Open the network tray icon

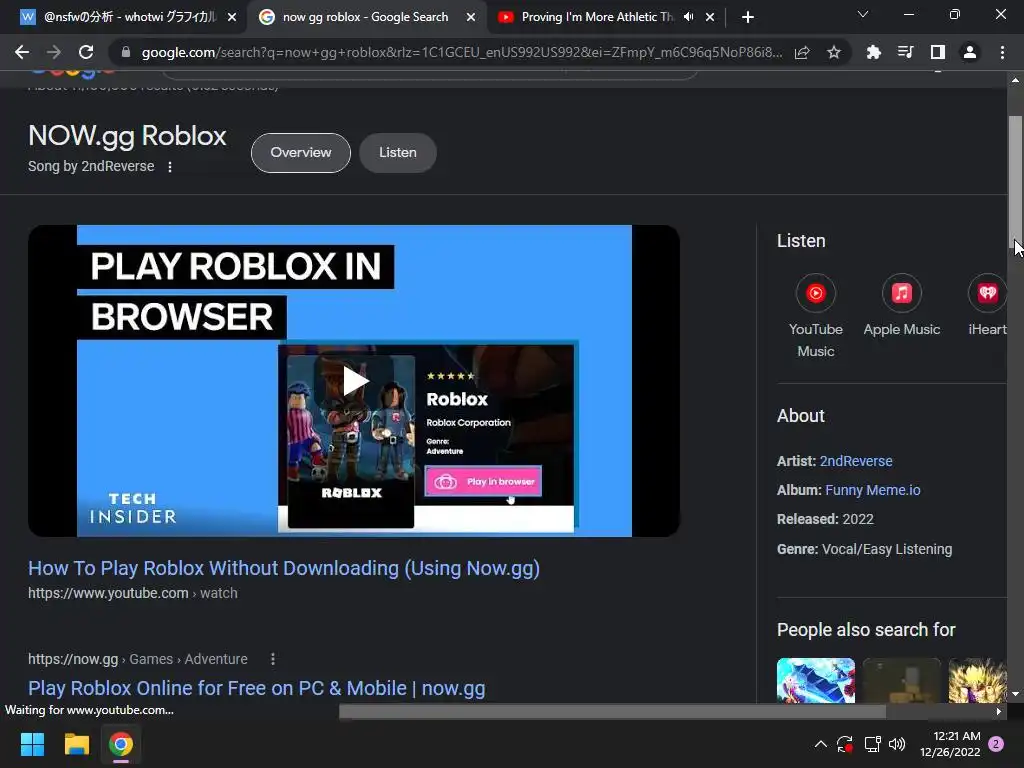(x=872, y=744)
